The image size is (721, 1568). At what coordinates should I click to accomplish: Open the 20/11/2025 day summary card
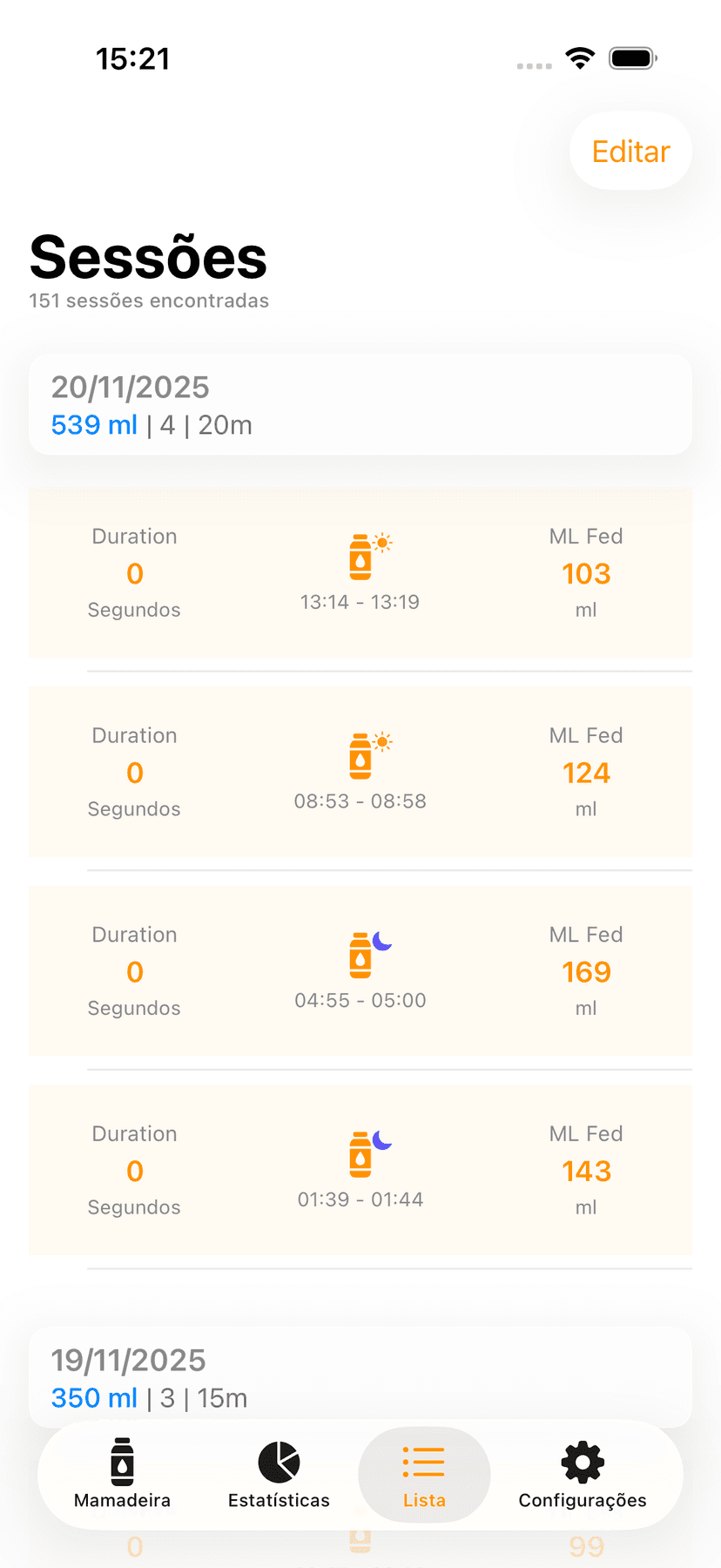(360, 404)
